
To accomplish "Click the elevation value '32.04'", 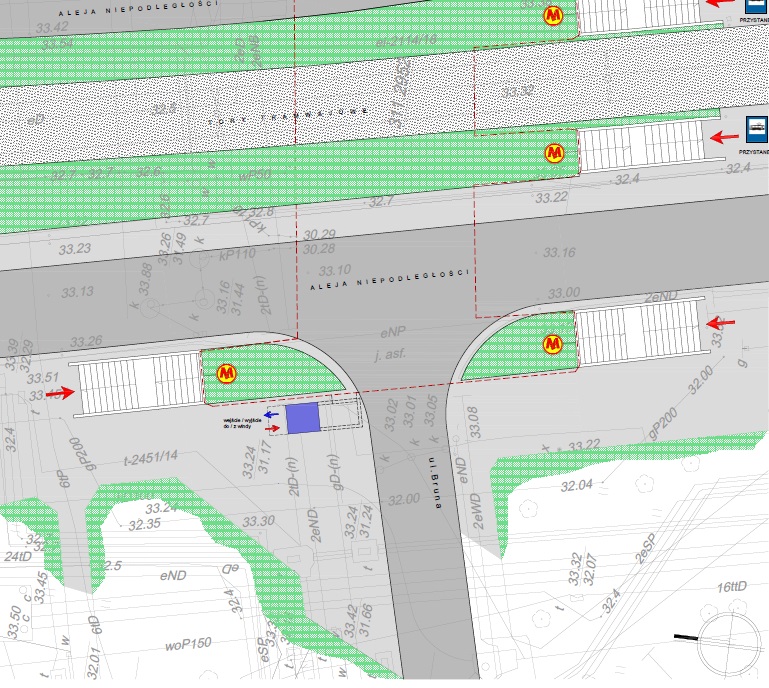I will [x=577, y=485].
